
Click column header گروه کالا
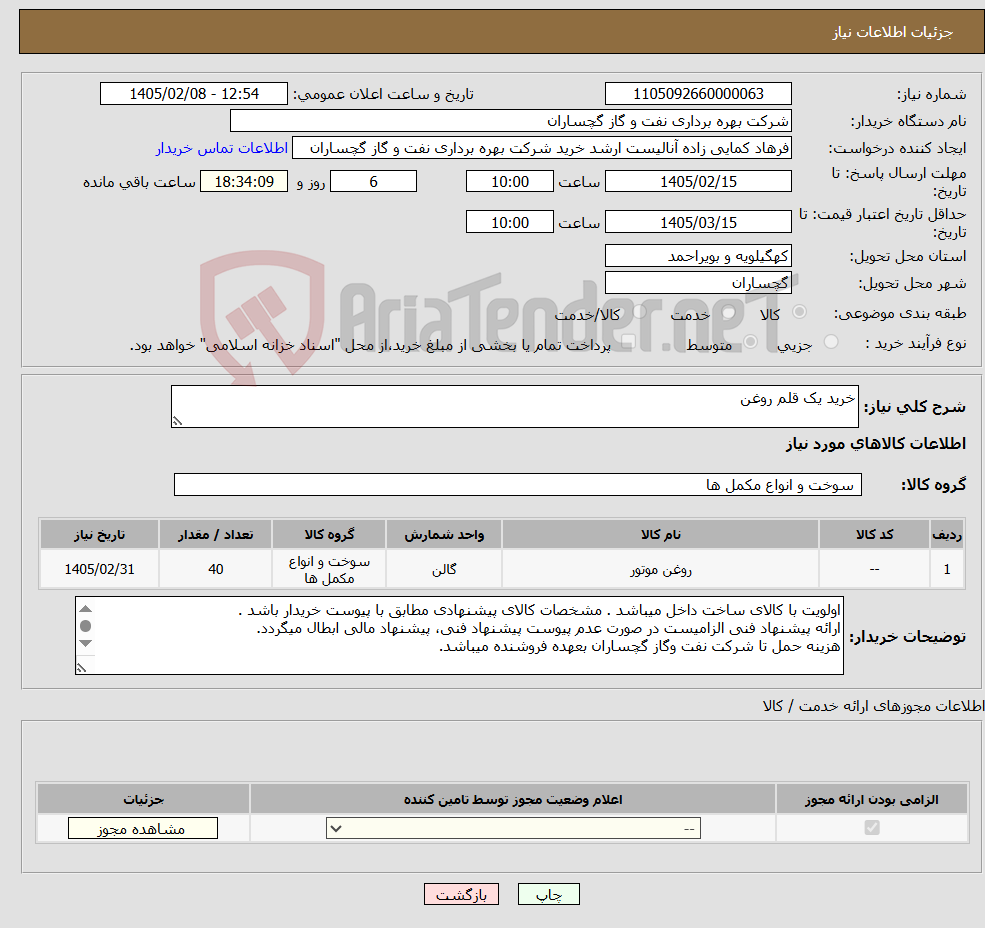point(329,534)
